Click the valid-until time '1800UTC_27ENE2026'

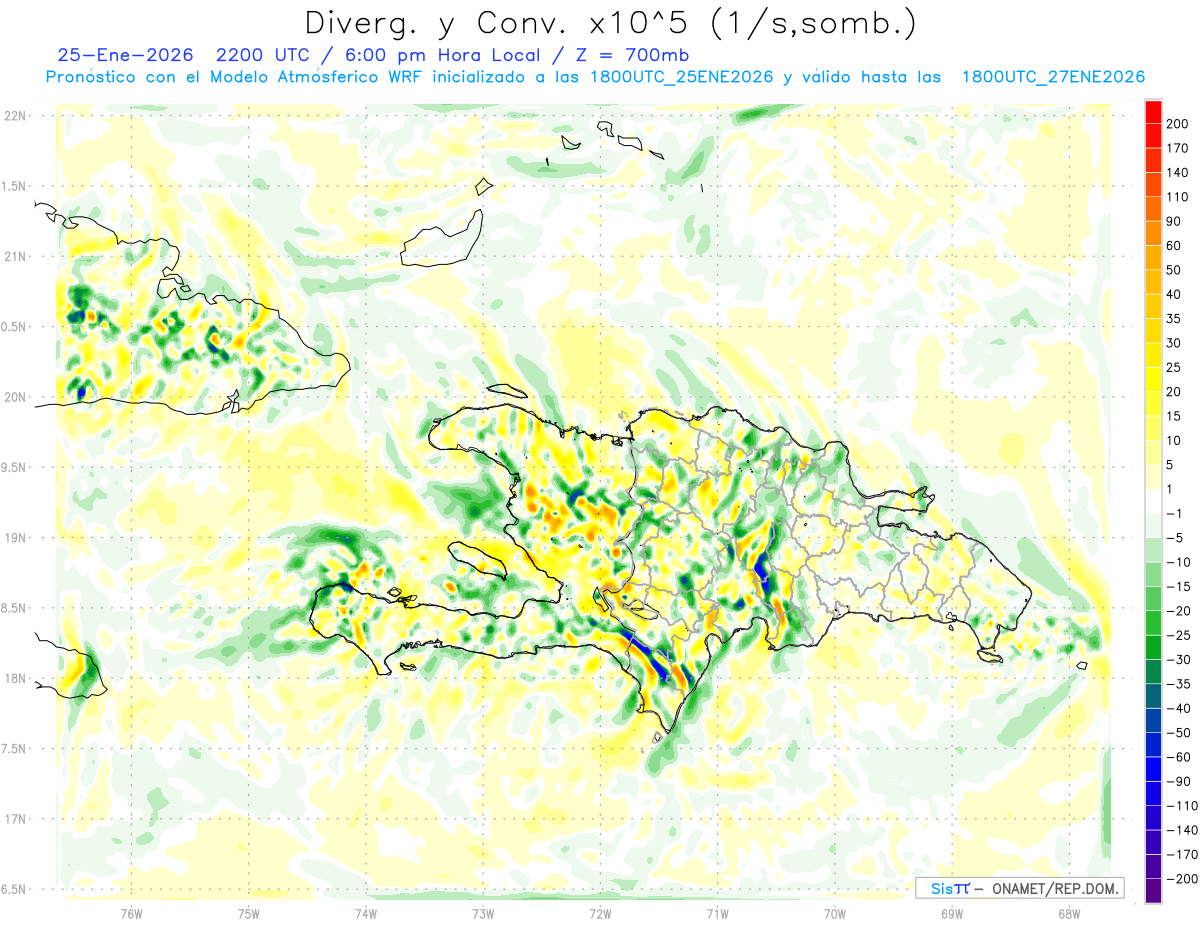click(x=1053, y=77)
